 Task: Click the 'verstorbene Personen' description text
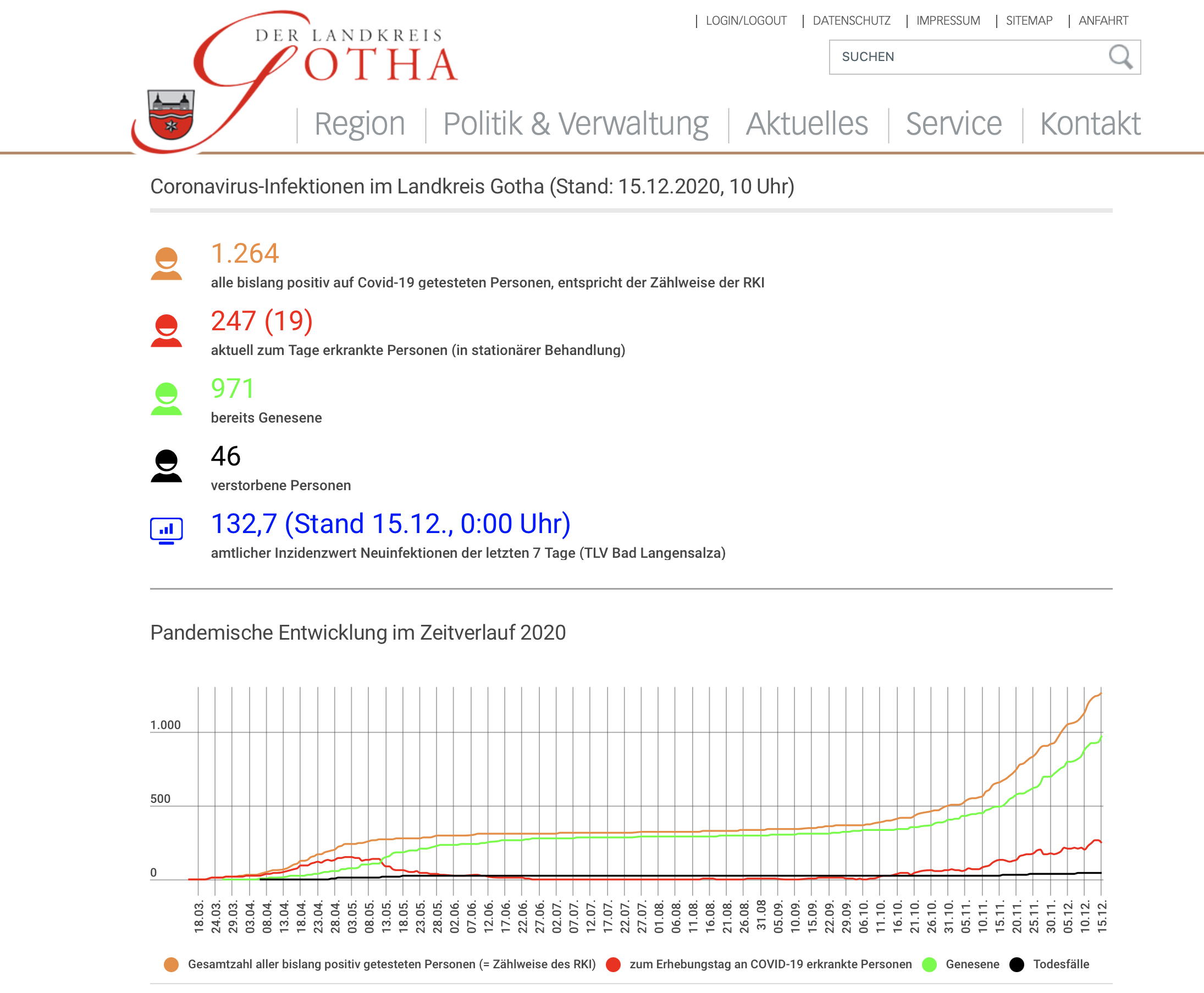pyautogui.click(x=281, y=486)
